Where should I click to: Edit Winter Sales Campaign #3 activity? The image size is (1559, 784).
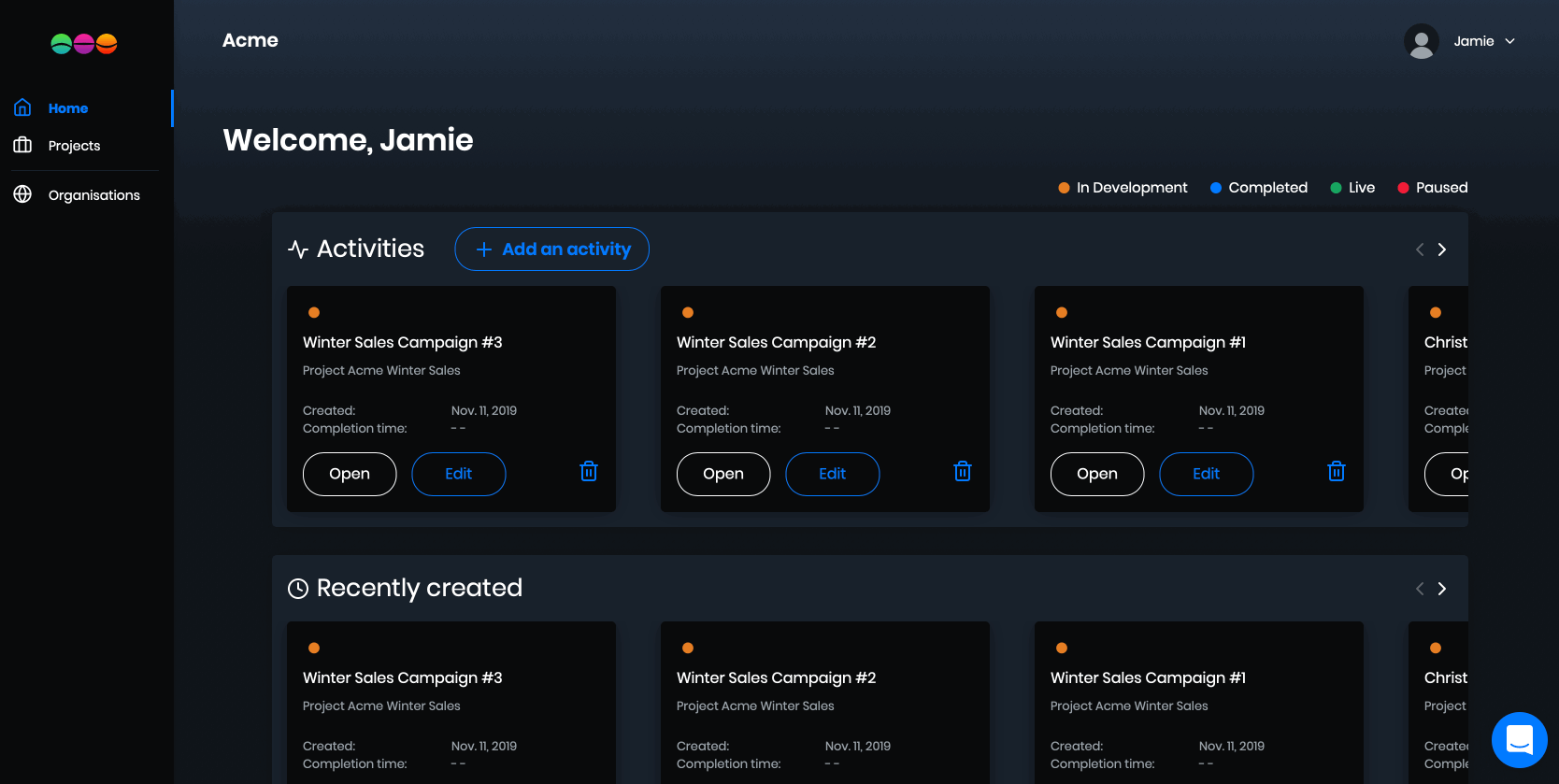pyautogui.click(x=459, y=474)
